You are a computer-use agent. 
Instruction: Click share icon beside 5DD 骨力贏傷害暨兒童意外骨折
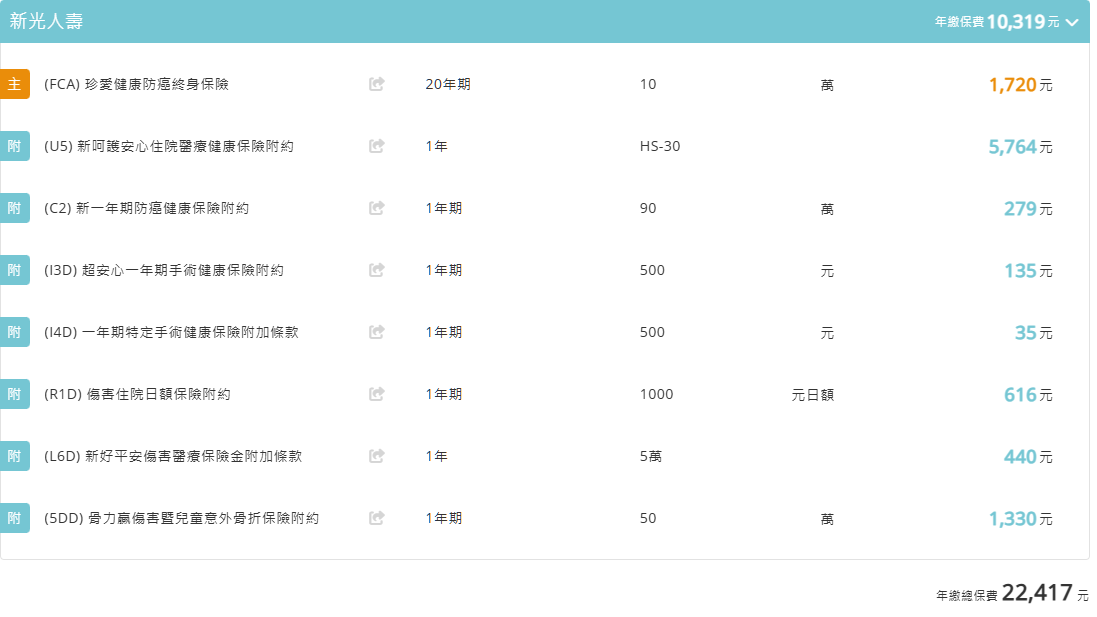376,518
